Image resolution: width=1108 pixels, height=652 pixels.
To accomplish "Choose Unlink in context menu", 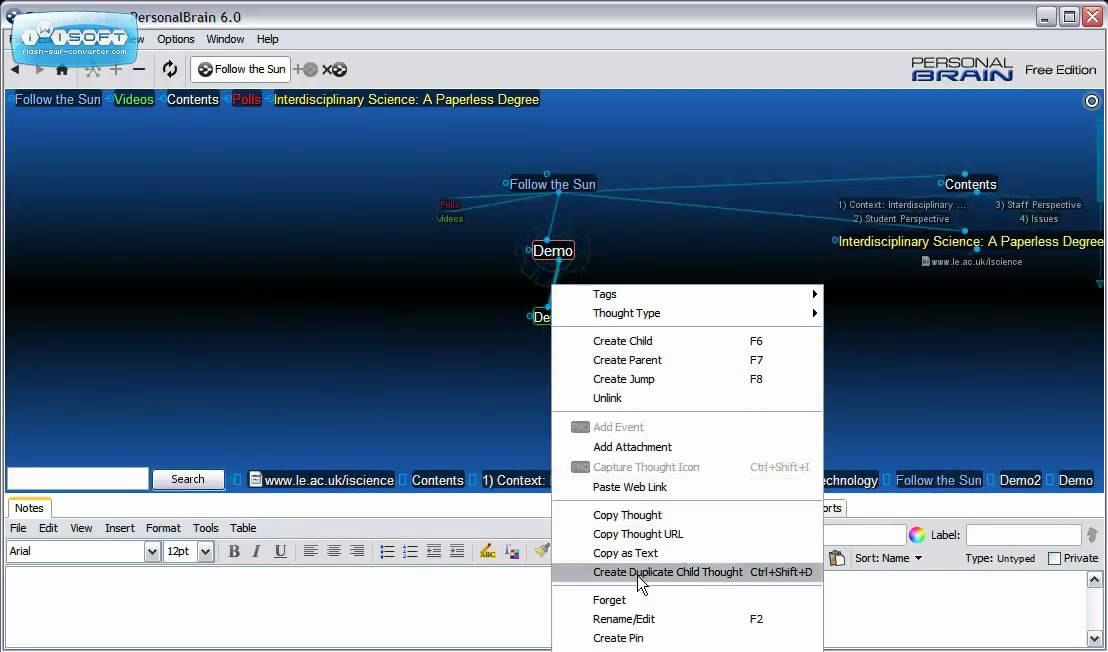I will pyautogui.click(x=687, y=398).
